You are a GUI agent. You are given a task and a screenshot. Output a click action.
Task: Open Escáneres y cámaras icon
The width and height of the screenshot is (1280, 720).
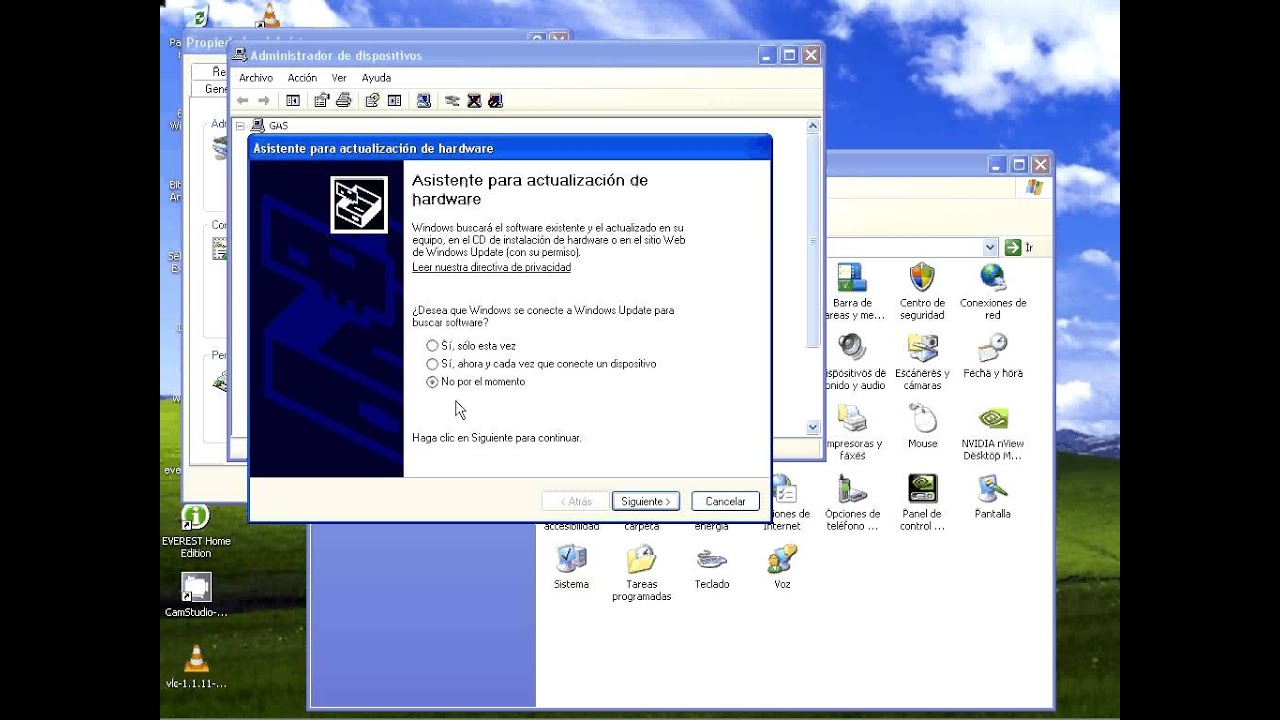pyautogui.click(x=922, y=361)
